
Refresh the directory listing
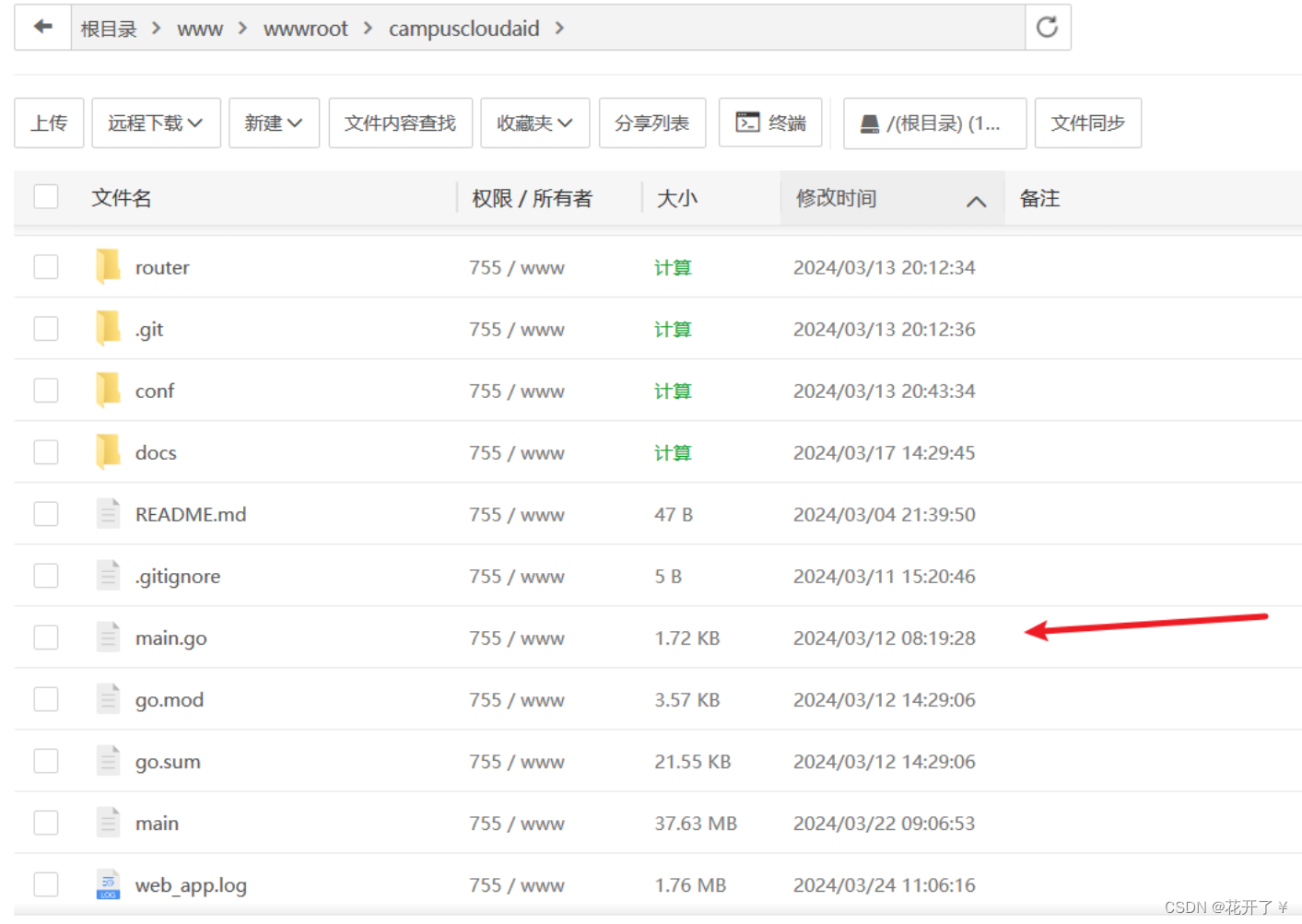[x=1047, y=28]
